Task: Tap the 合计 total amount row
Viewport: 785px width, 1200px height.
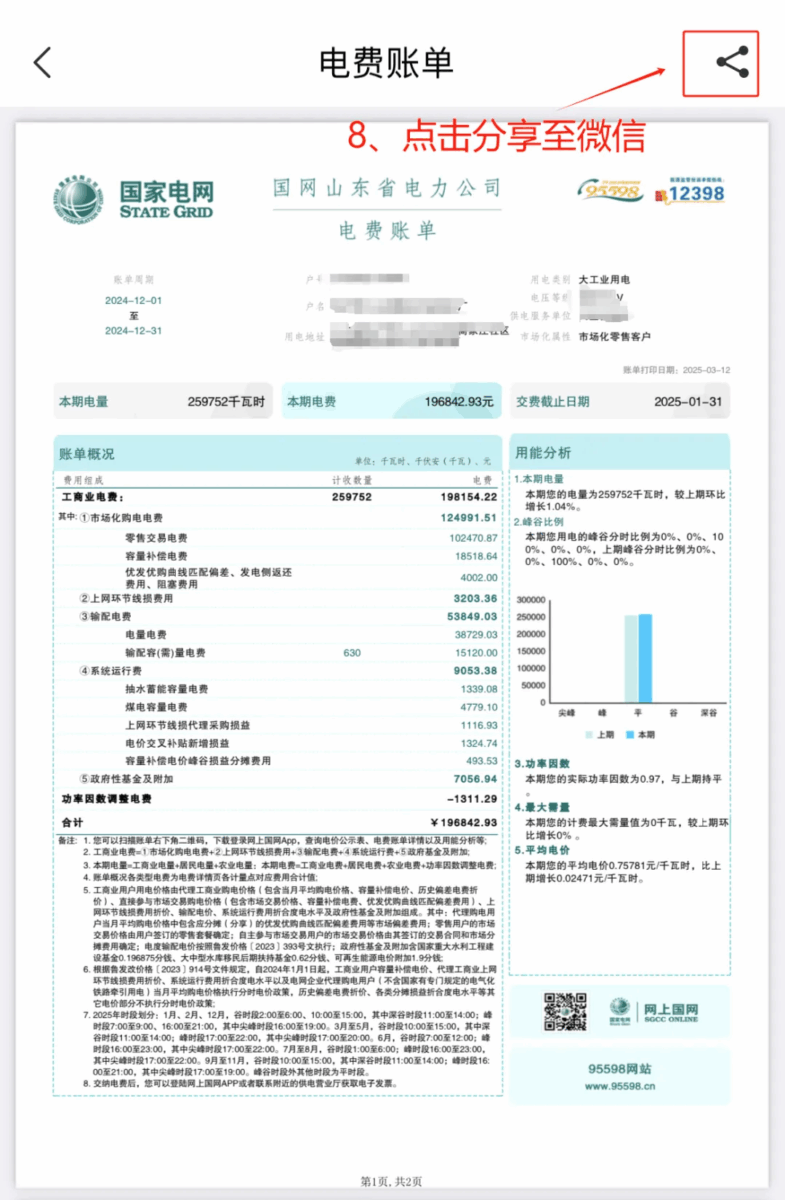Action: tap(276, 822)
